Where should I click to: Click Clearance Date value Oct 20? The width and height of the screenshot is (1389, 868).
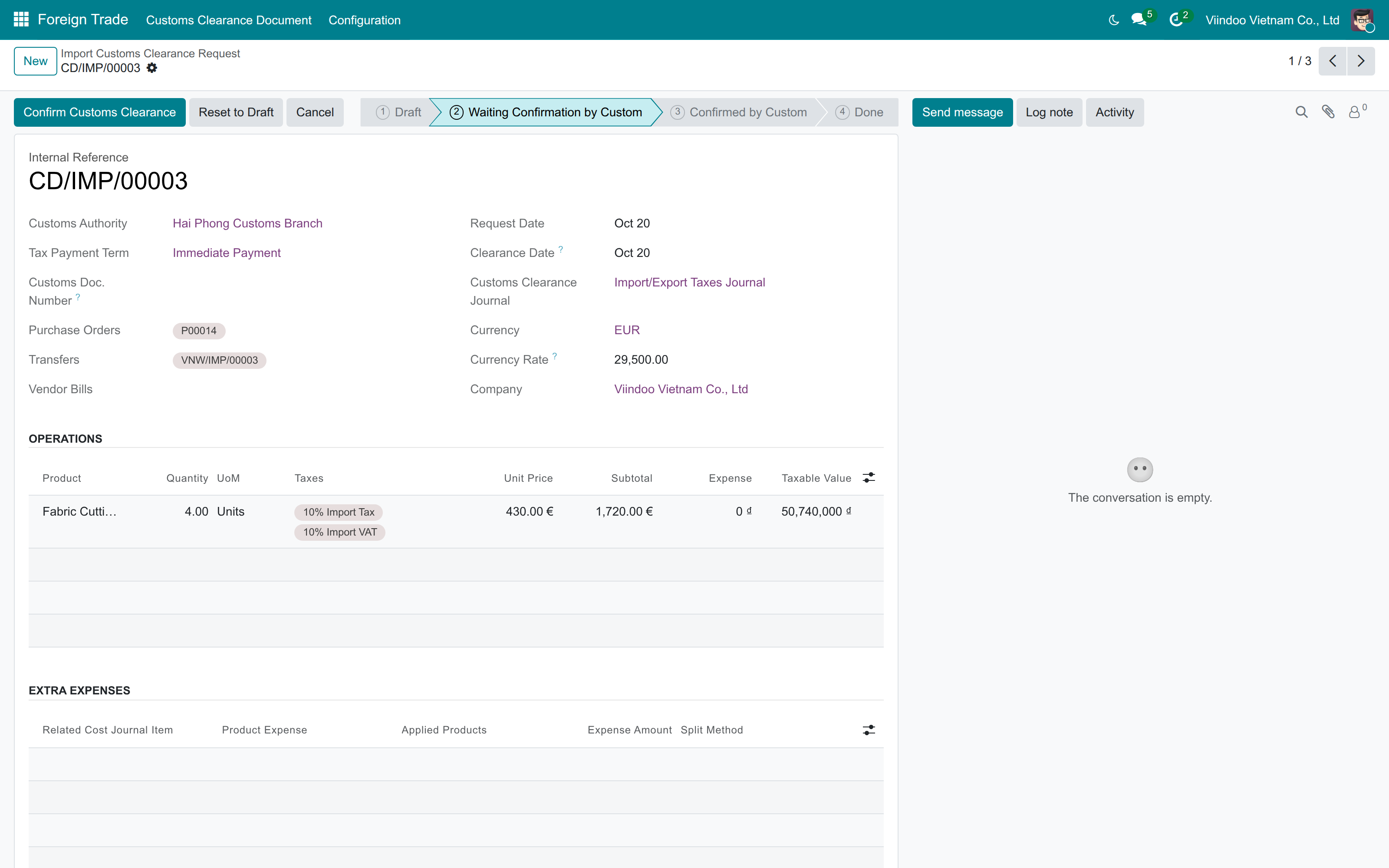click(632, 253)
